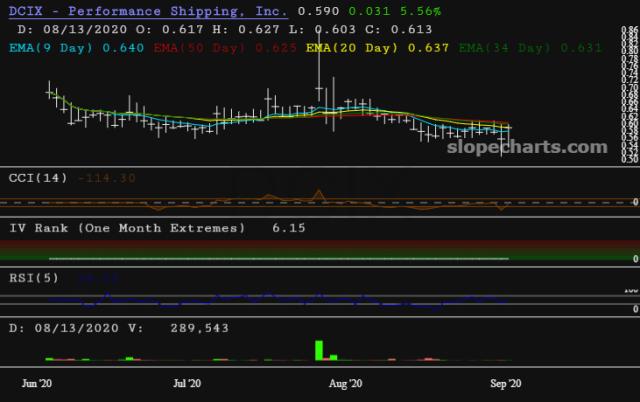Click the close price C: 0.613
Viewport: 640px width, 402px height.
tap(398, 30)
